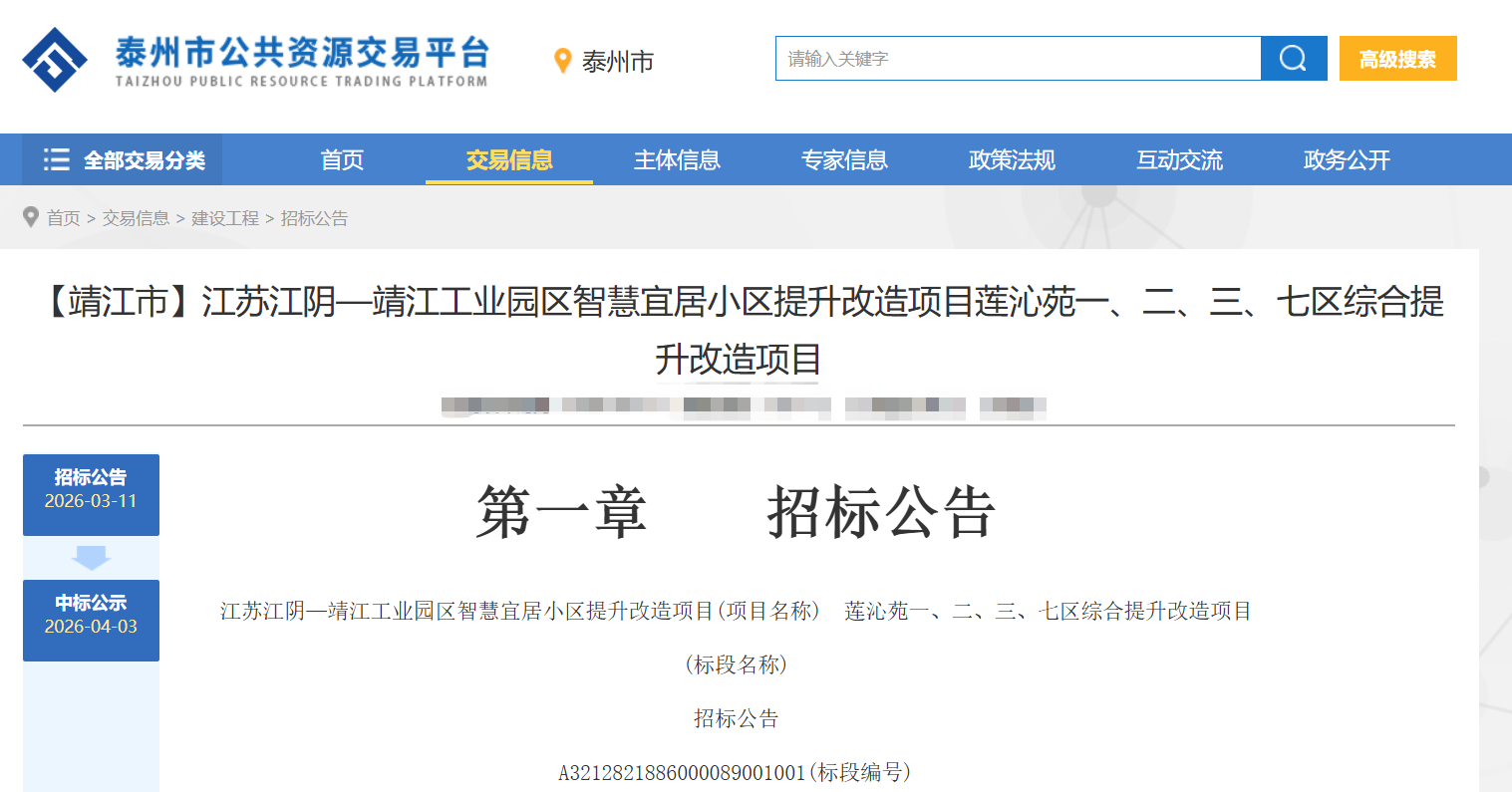
Task: Navigate to 互动交流 section
Action: pyautogui.click(x=1179, y=160)
